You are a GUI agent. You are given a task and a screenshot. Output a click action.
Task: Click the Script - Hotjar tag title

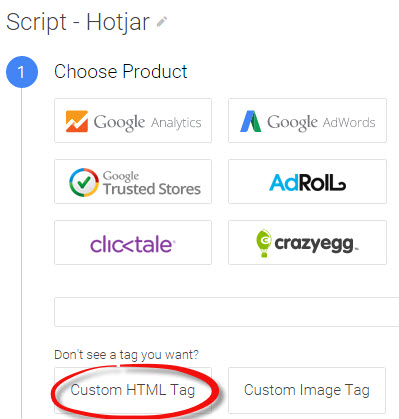[78, 22]
